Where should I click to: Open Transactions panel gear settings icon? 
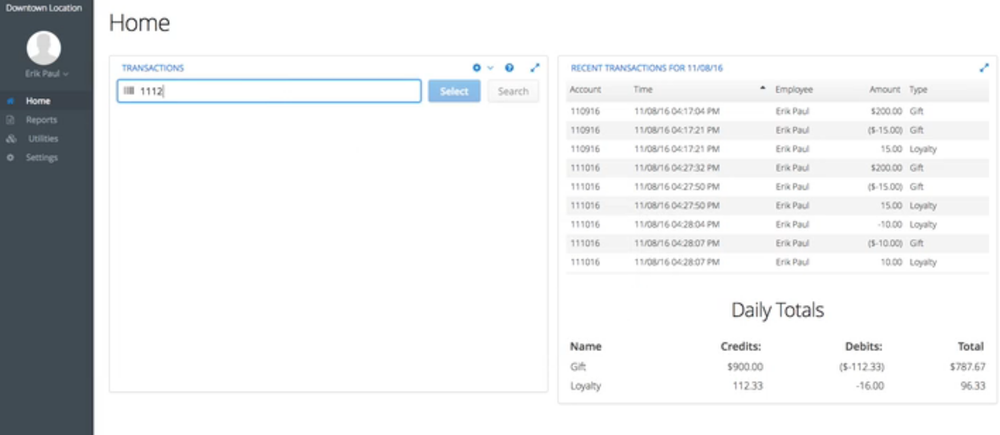click(476, 68)
